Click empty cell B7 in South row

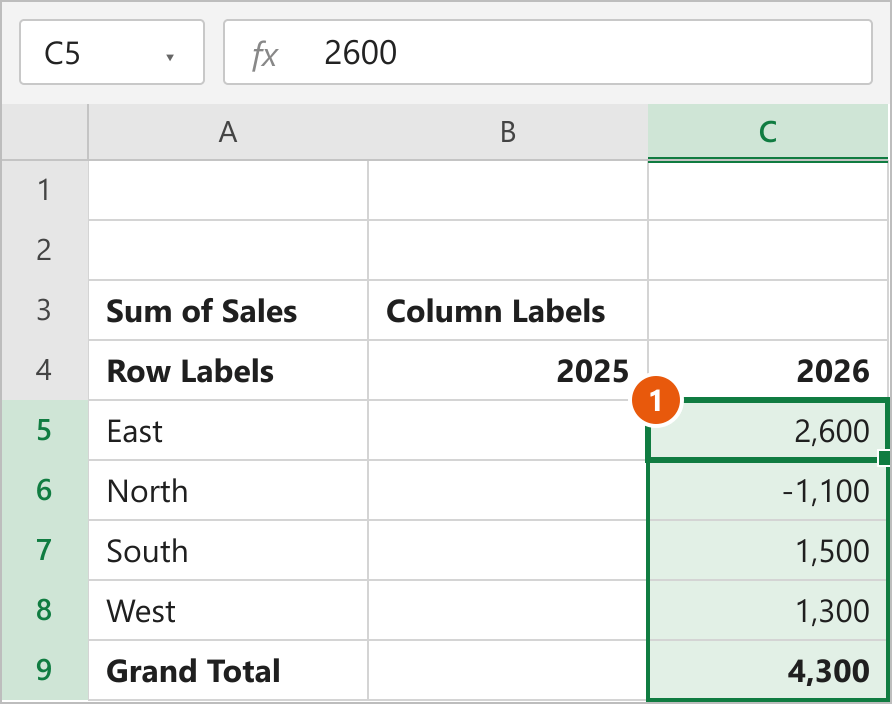[507, 550]
